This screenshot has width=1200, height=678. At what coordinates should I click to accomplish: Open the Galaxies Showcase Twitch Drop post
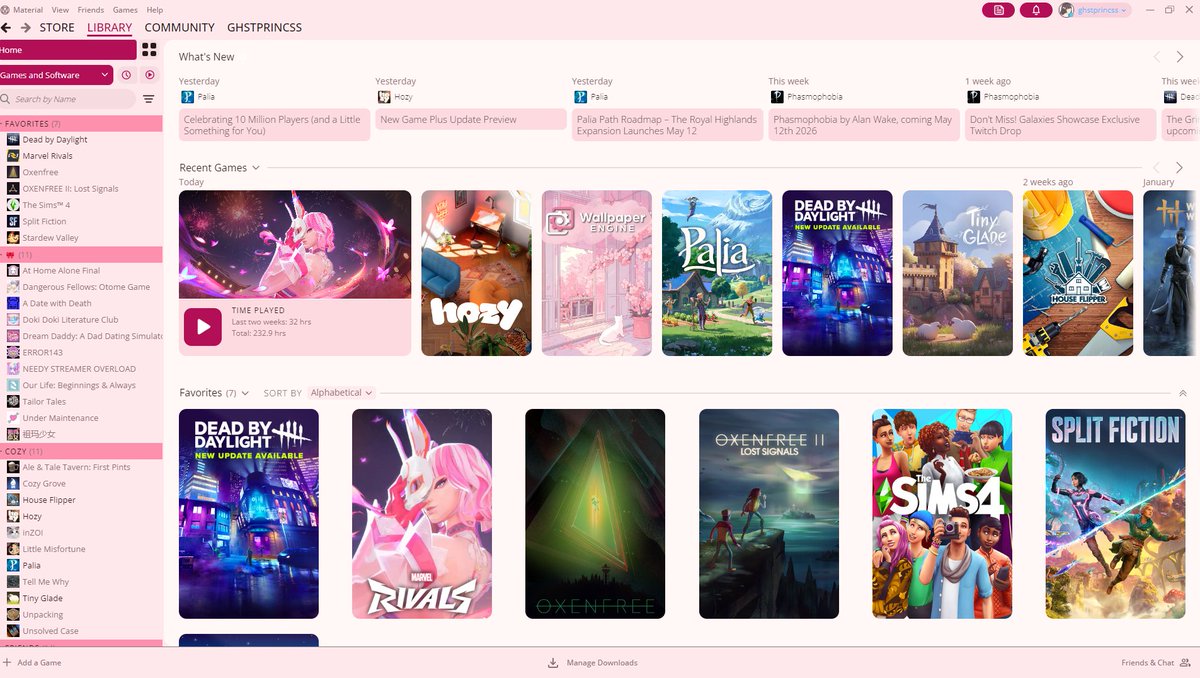(x=1060, y=125)
